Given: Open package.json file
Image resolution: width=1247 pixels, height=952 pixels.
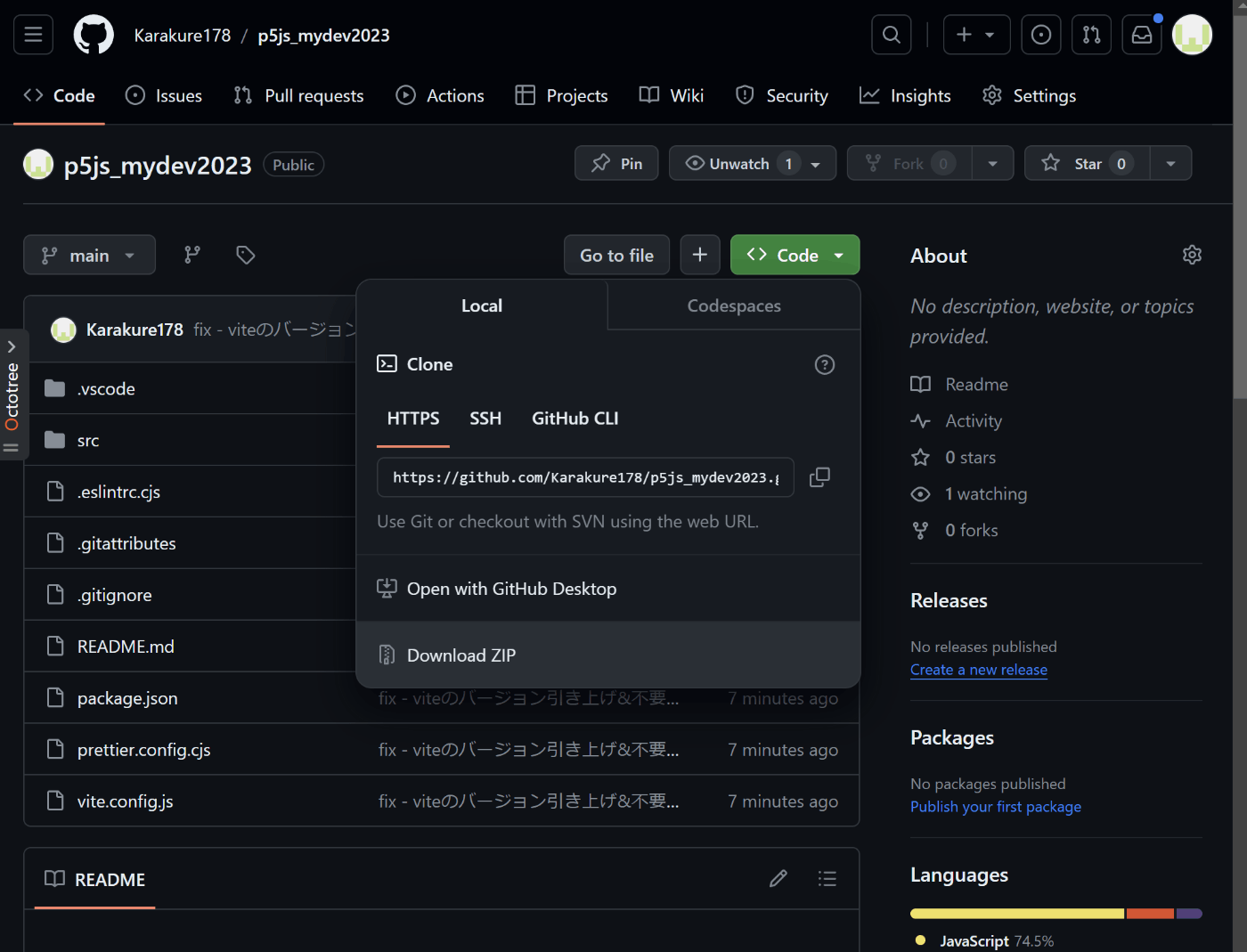Looking at the screenshot, I should click(127, 698).
